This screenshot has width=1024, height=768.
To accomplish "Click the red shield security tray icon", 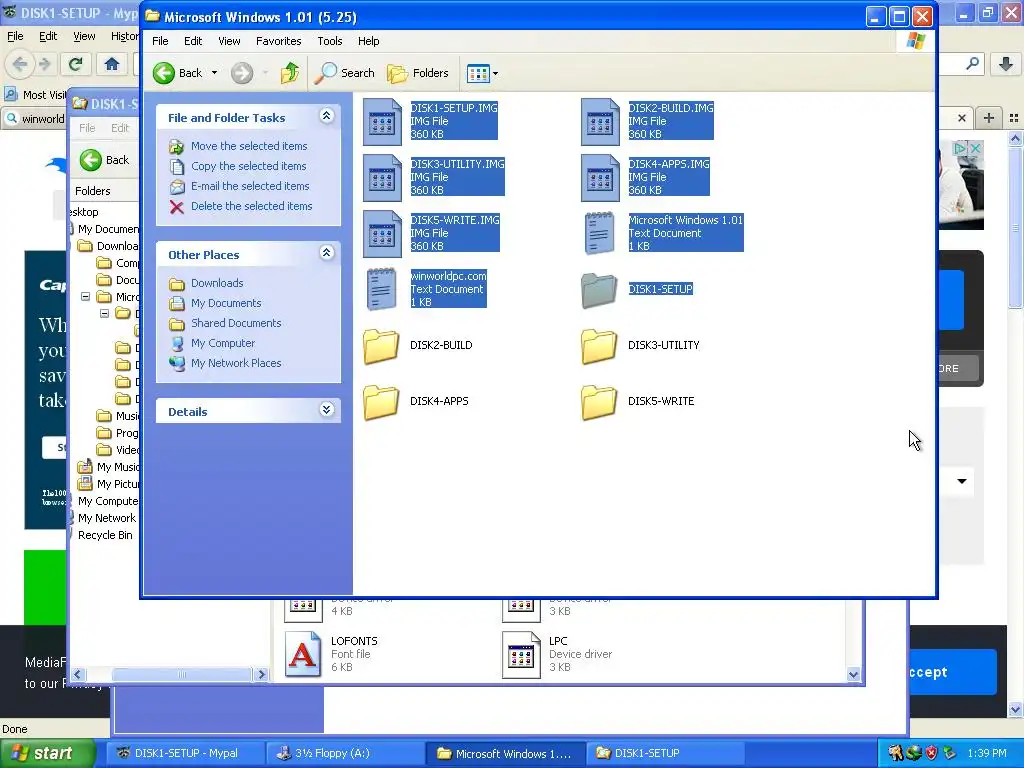I will coord(931,753).
